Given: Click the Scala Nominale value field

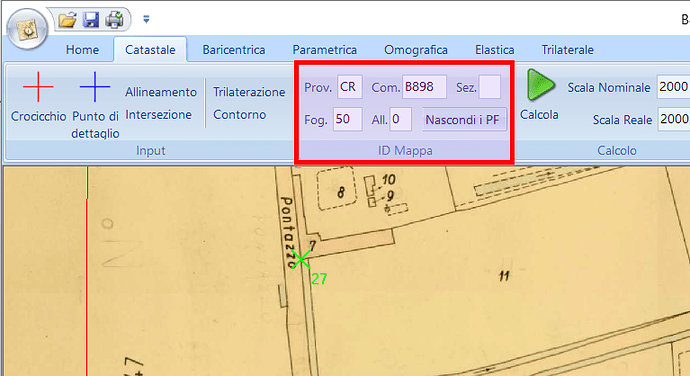Looking at the screenshot, I should pos(673,87).
